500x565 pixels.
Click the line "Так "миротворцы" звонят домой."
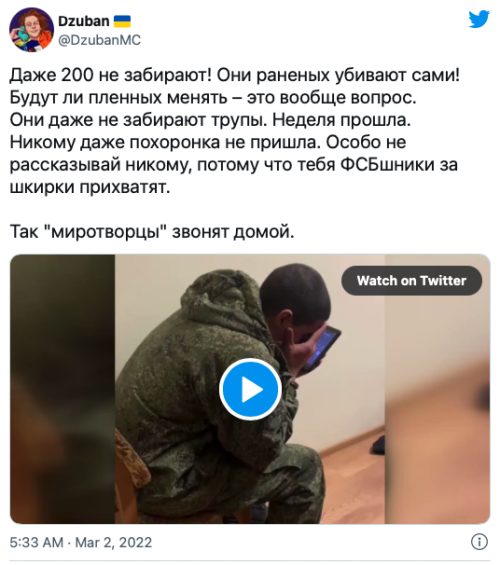point(152,232)
